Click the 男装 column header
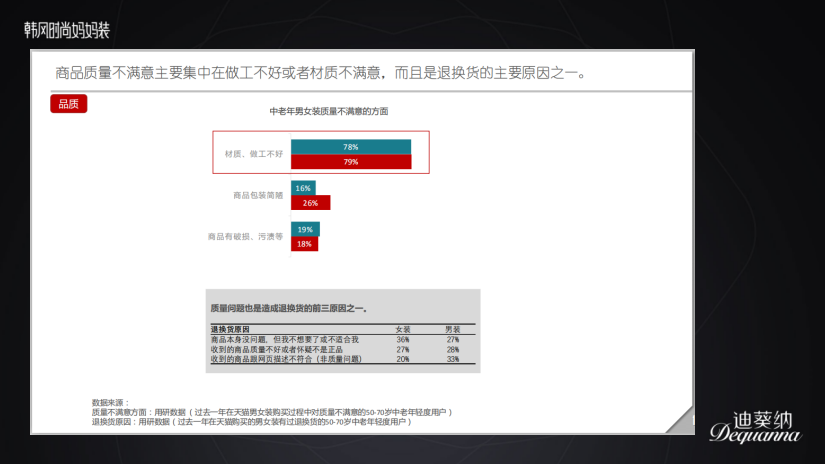This screenshot has width=825, height=464. pyautogui.click(x=452, y=329)
